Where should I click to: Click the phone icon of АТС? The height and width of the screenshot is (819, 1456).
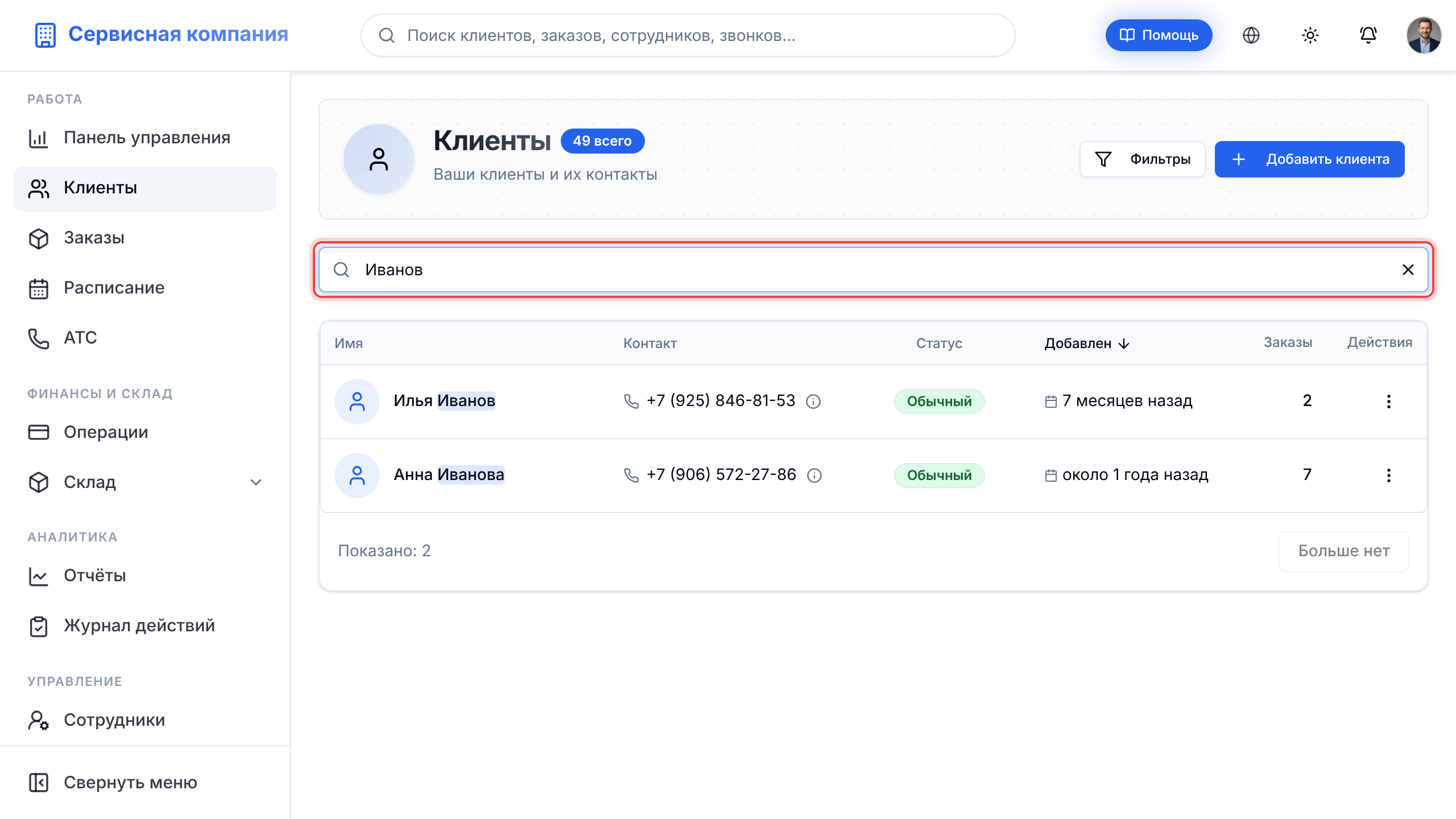[x=39, y=338]
